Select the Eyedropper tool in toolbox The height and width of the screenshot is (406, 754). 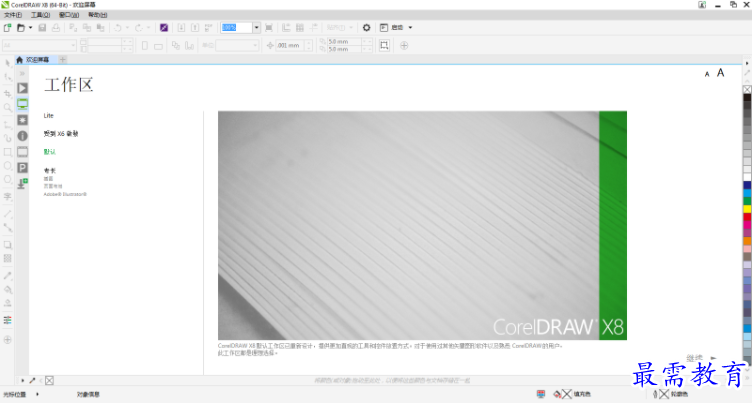click(x=7, y=276)
